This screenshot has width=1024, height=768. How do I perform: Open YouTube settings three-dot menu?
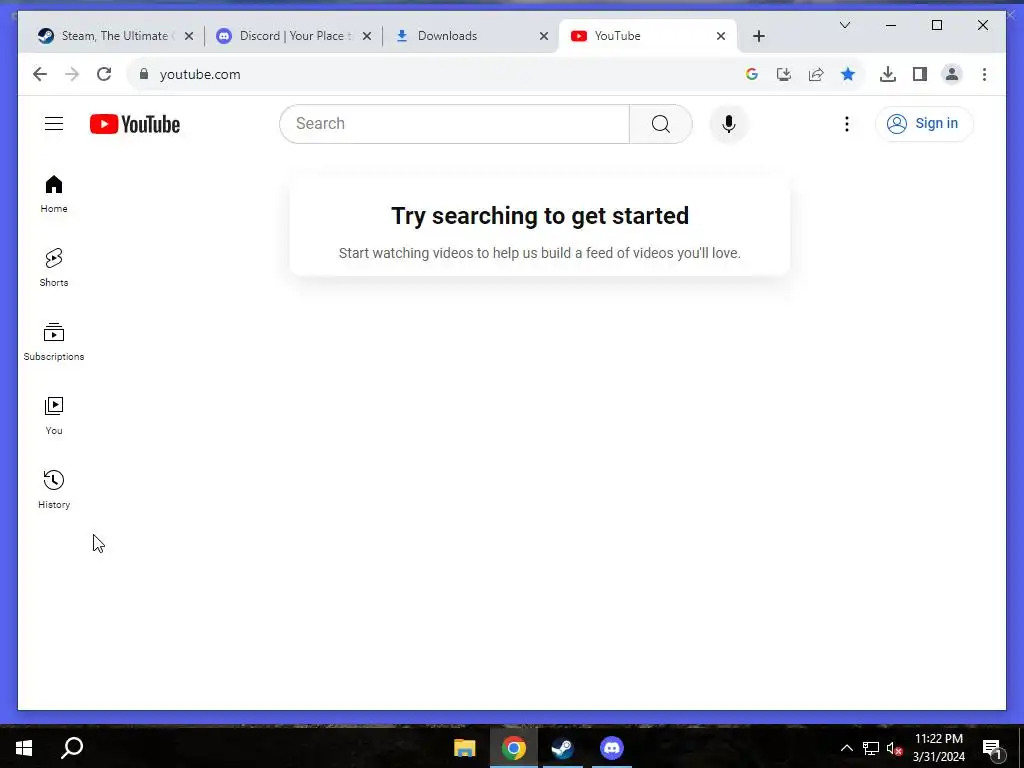pyautogui.click(x=846, y=123)
